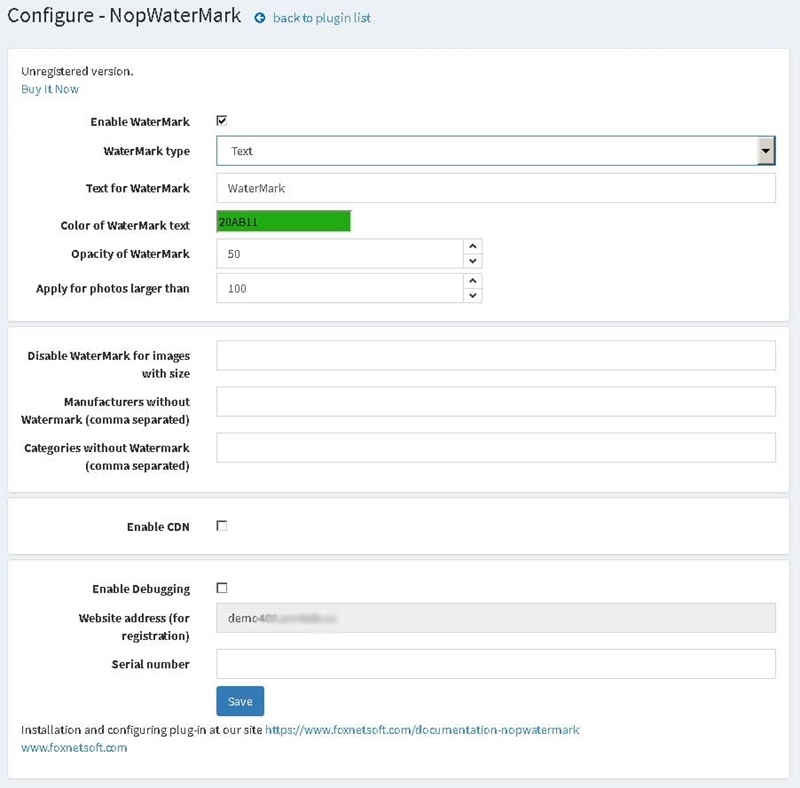800x788 pixels.
Task: Decrease Opacity of WaterMark with down arrow
Action: click(473, 261)
